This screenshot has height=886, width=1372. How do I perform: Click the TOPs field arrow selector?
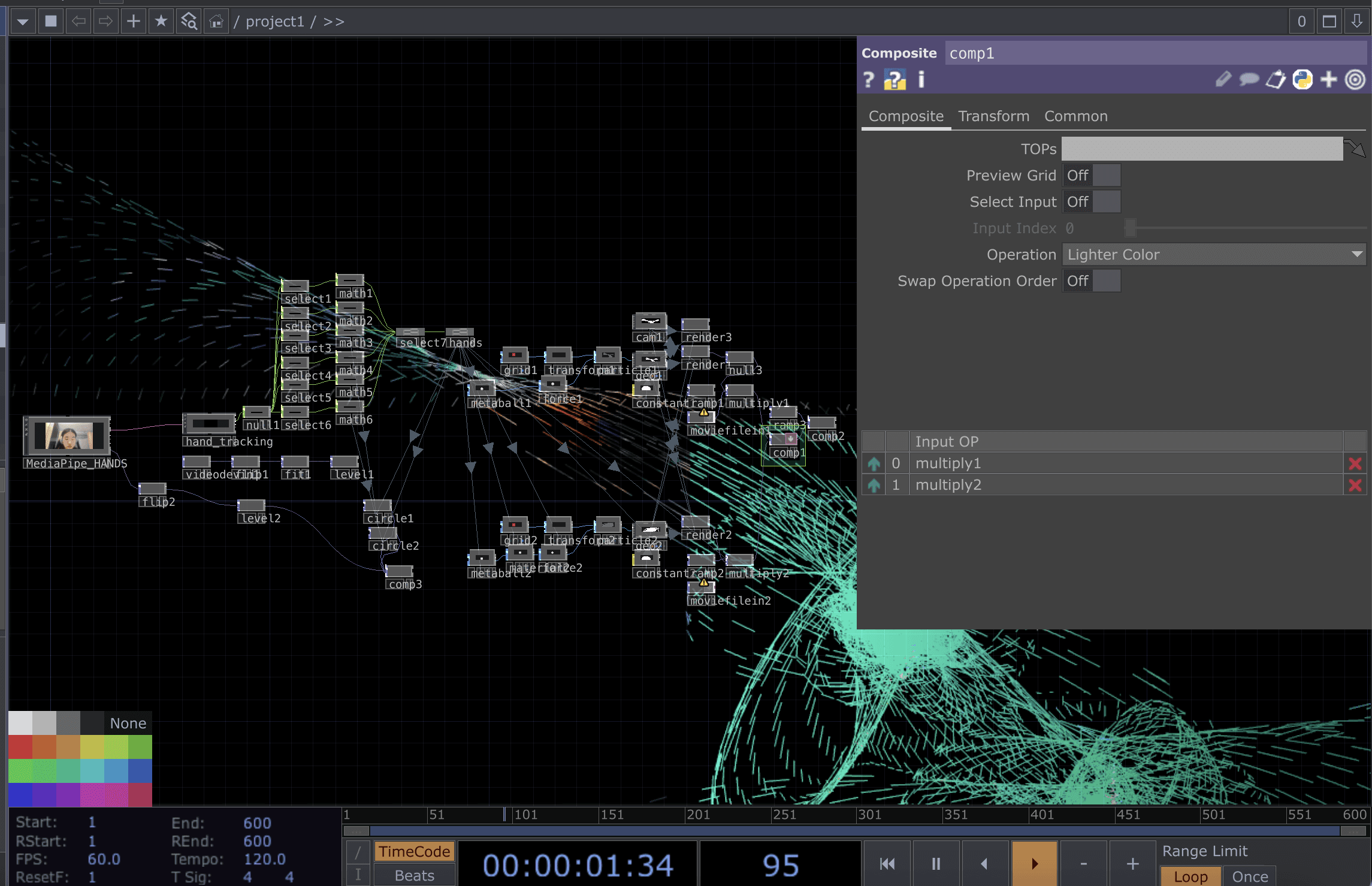1354,148
